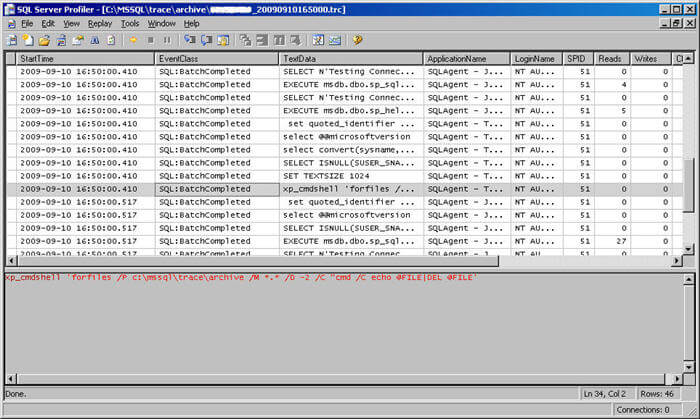Click the yellow Start arrow icon
Screen dimensions: 700x419
pyautogui.click(x=133, y=41)
